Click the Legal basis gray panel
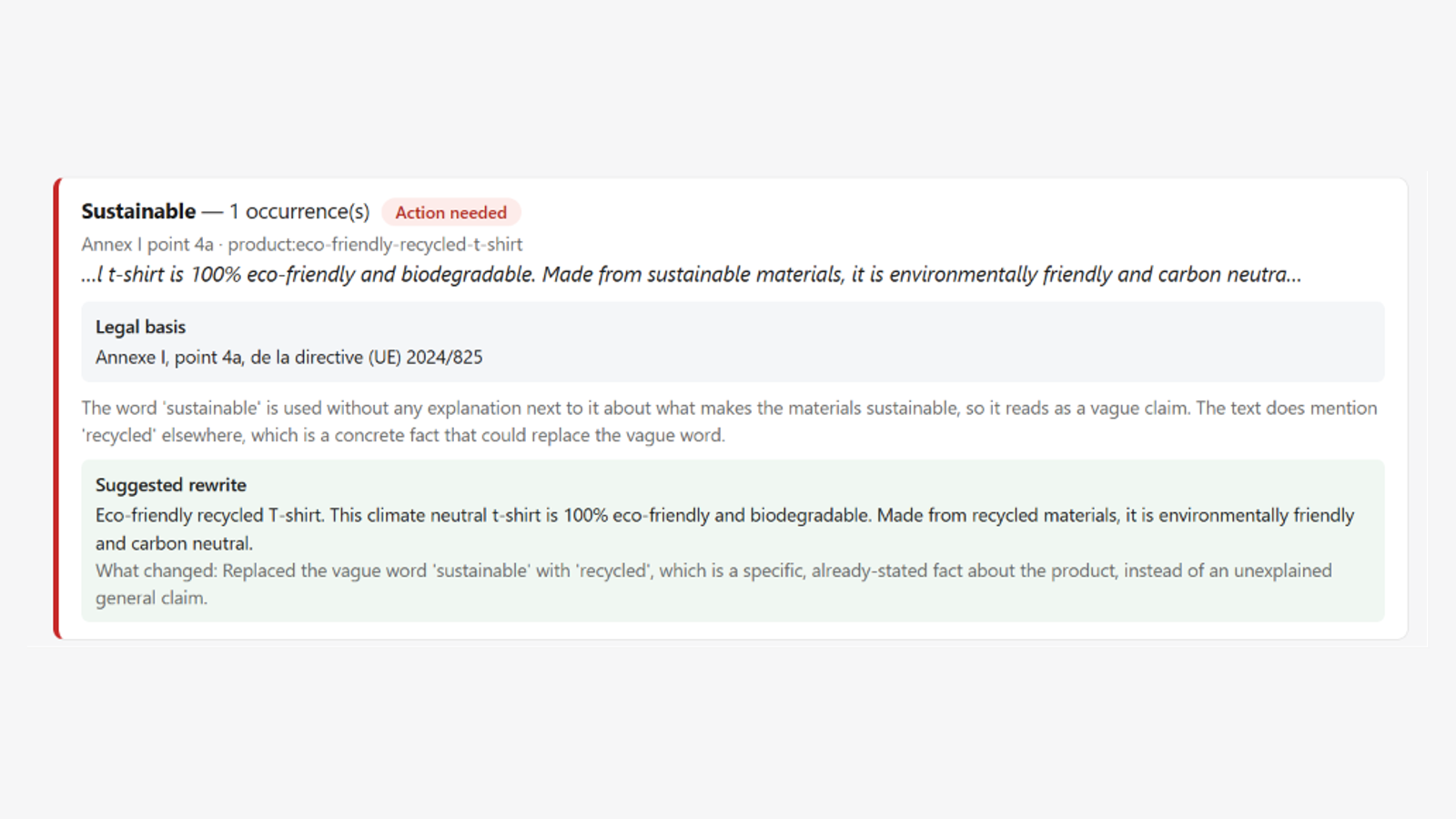The image size is (1456, 819). pos(733,342)
